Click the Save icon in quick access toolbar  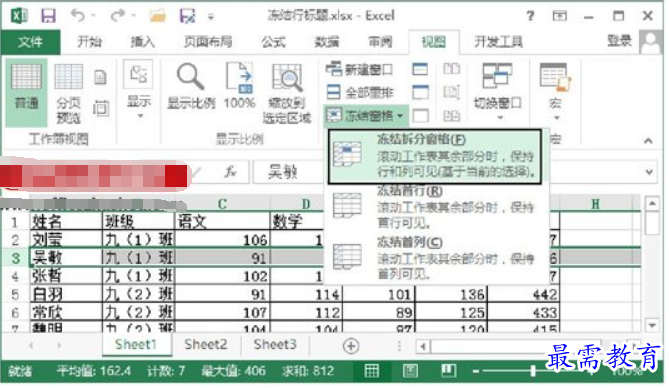point(48,16)
